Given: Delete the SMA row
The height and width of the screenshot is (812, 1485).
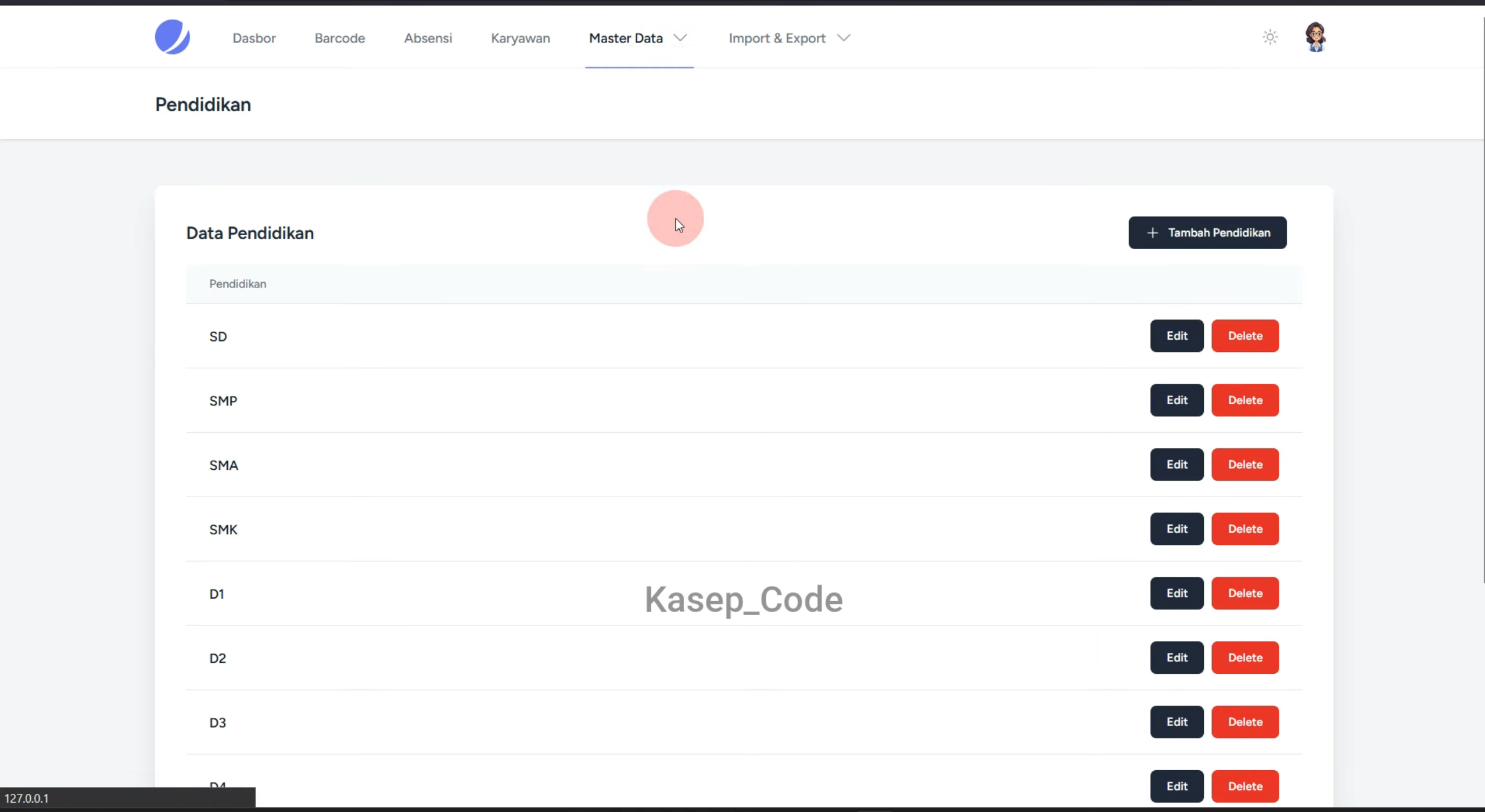Looking at the screenshot, I should [x=1245, y=465].
